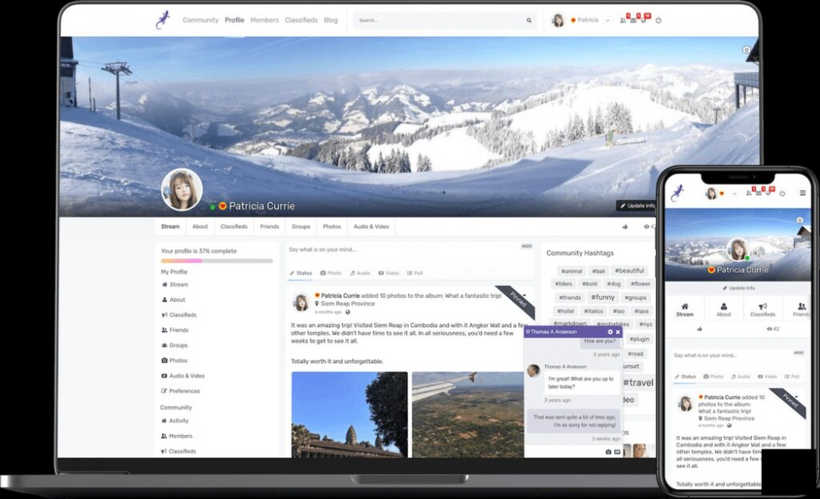Expand the user dropdown arrow on phone
The image size is (820, 499).
pyautogui.click(x=734, y=193)
